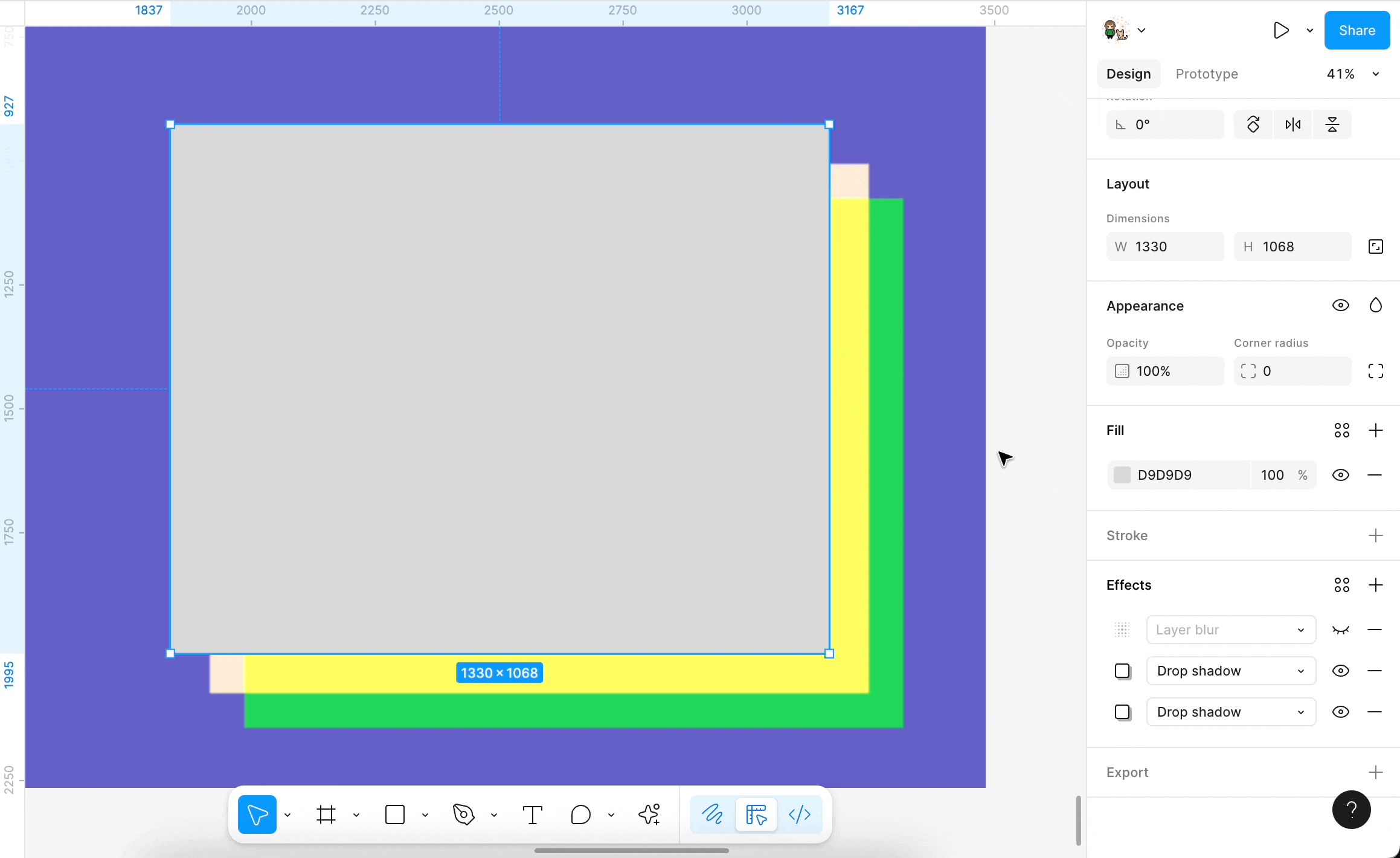Add a new effect
Viewport: 1400px width, 858px height.
pyautogui.click(x=1376, y=585)
